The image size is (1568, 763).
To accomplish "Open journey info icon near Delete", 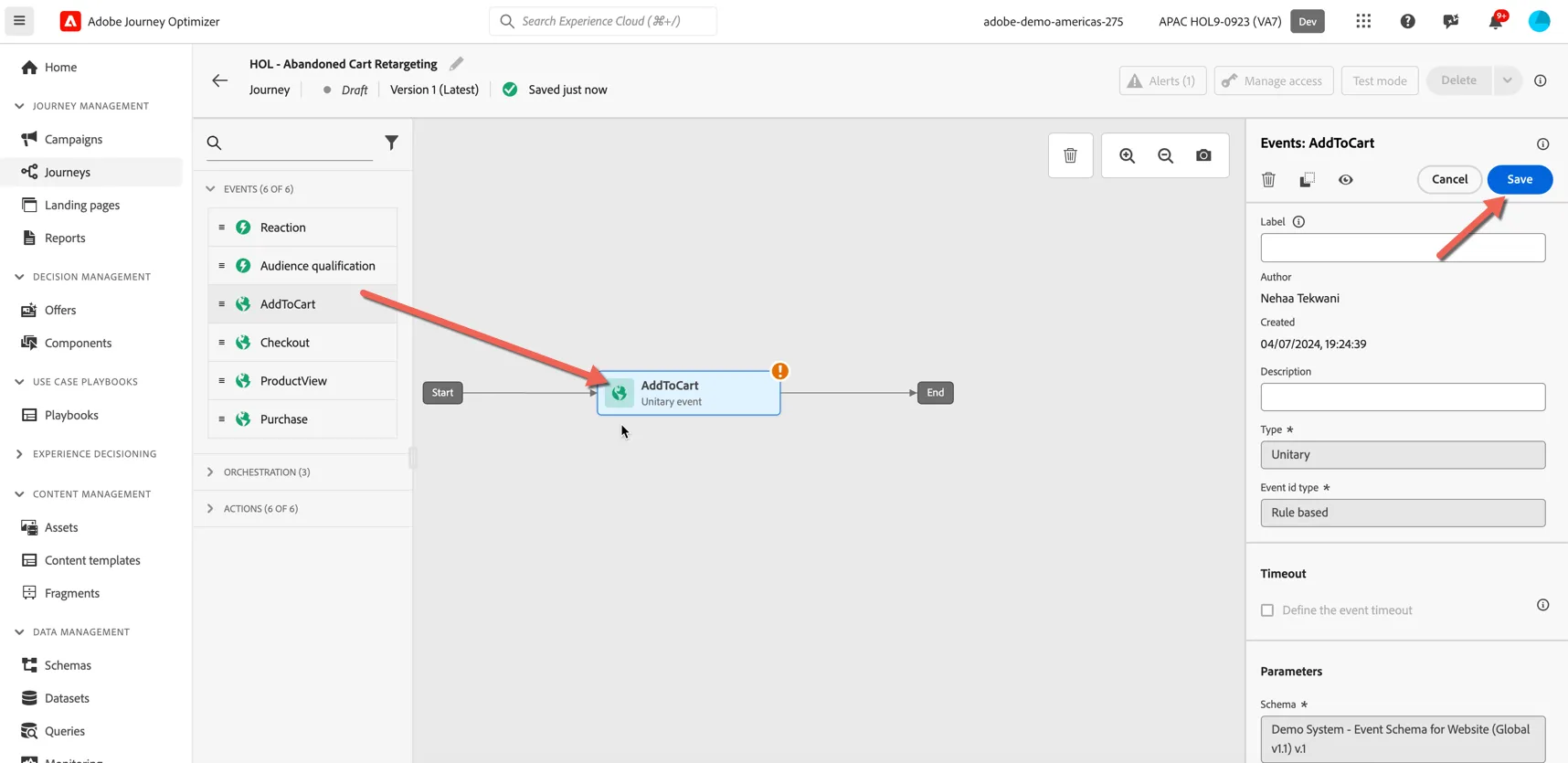I will [x=1541, y=80].
